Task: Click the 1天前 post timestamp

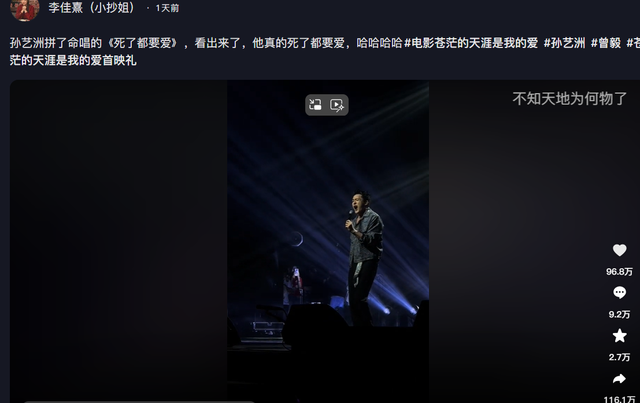Action: point(167,8)
